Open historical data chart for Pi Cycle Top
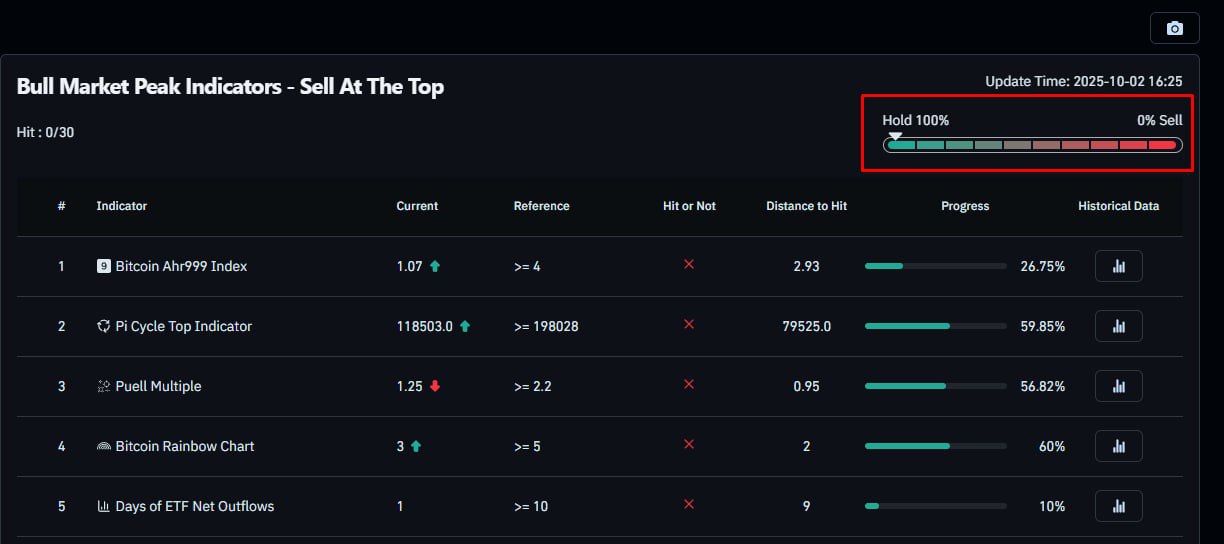The image size is (1224, 544). tap(1119, 327)
